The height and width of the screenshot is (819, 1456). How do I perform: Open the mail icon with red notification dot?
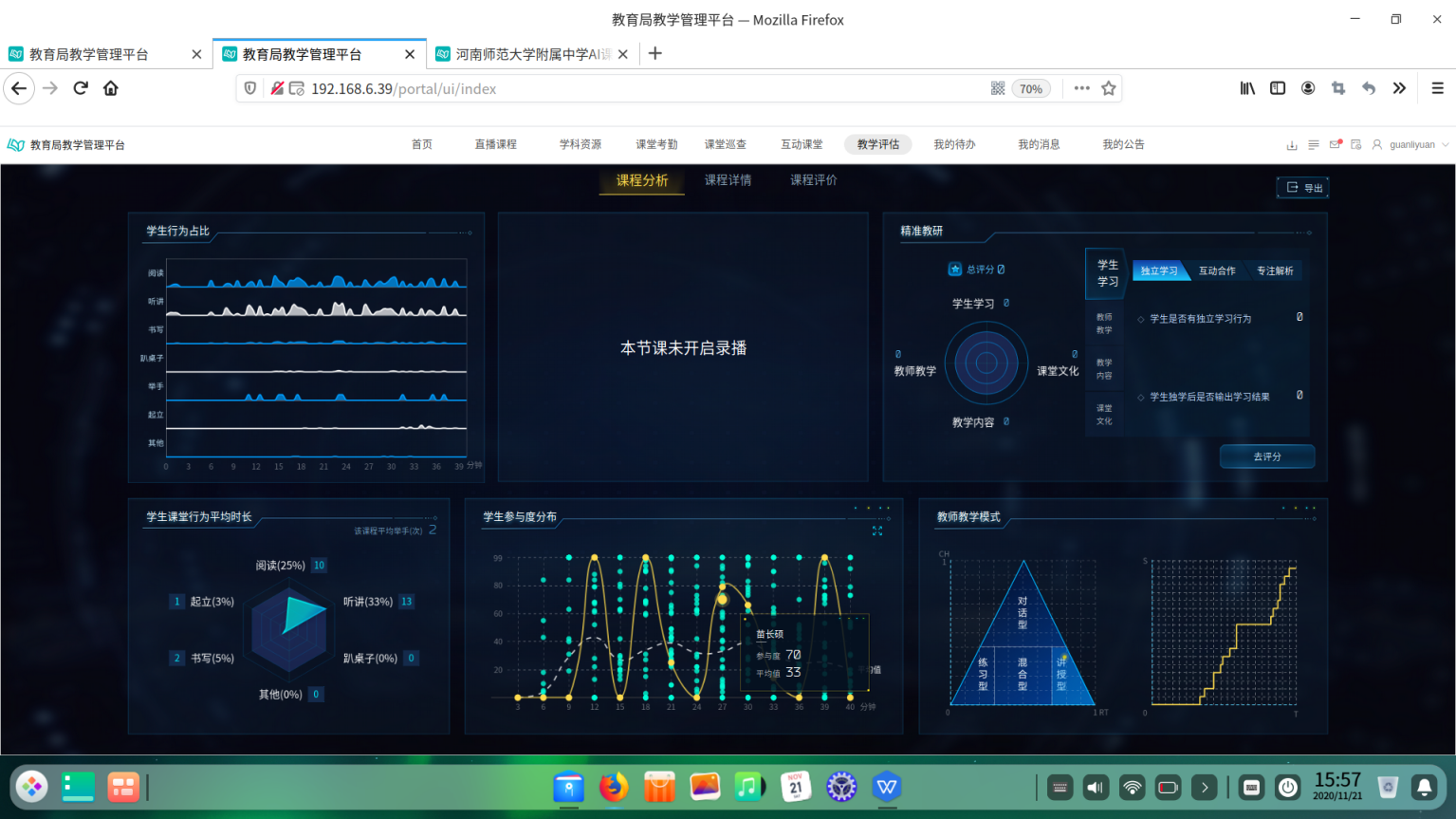[1336, 145]
